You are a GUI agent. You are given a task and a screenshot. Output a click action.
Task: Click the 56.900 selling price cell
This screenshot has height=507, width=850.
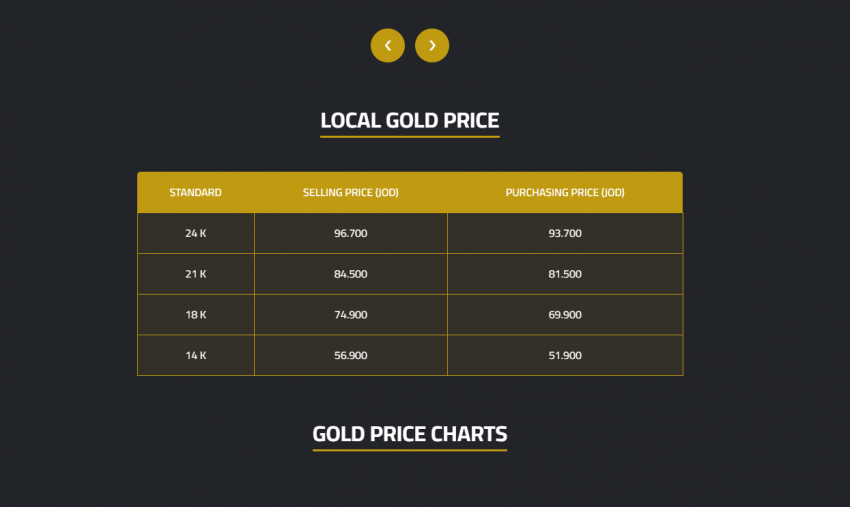pyautogui.click(x=351, y=355)
